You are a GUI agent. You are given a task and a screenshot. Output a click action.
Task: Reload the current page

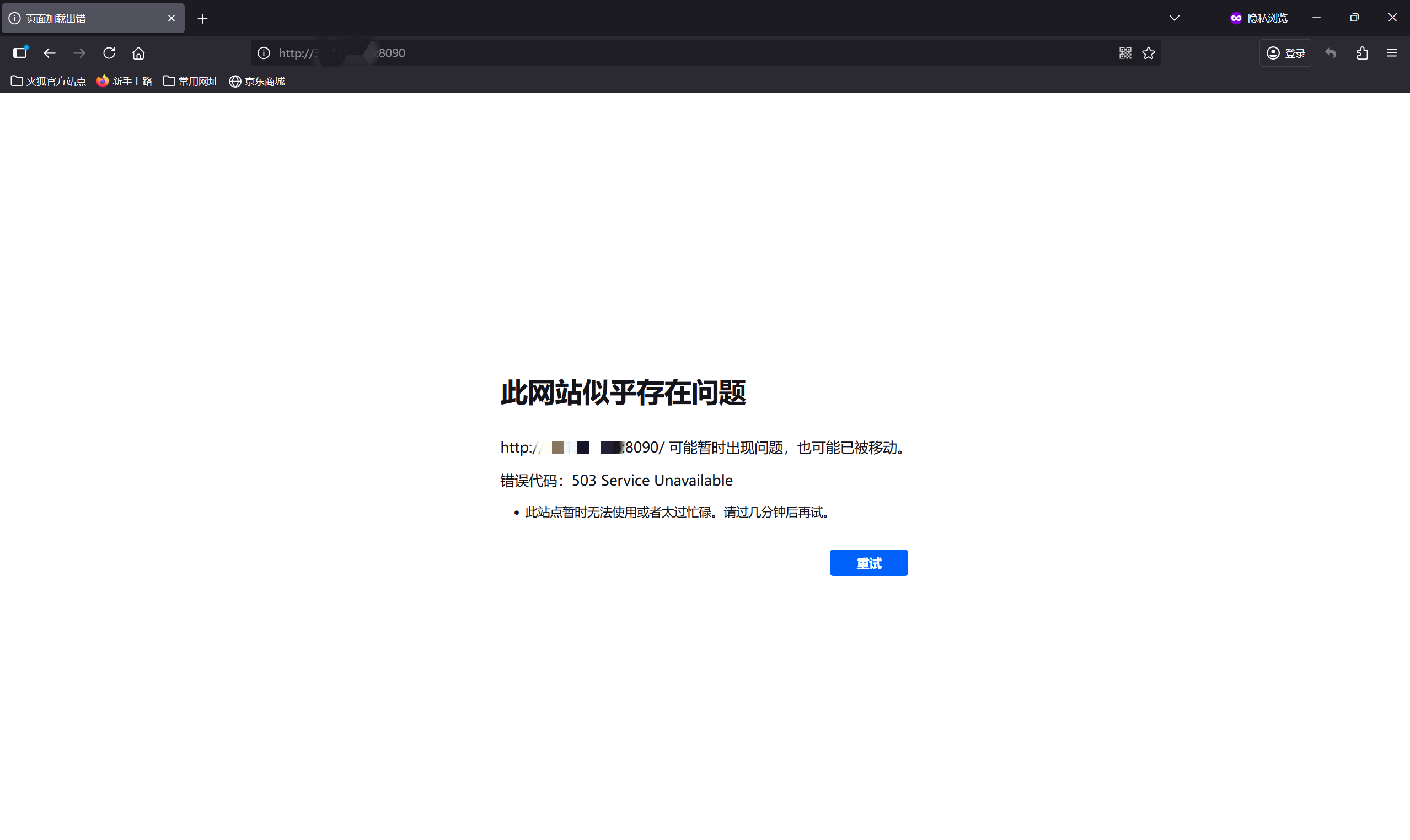(109, 53)
